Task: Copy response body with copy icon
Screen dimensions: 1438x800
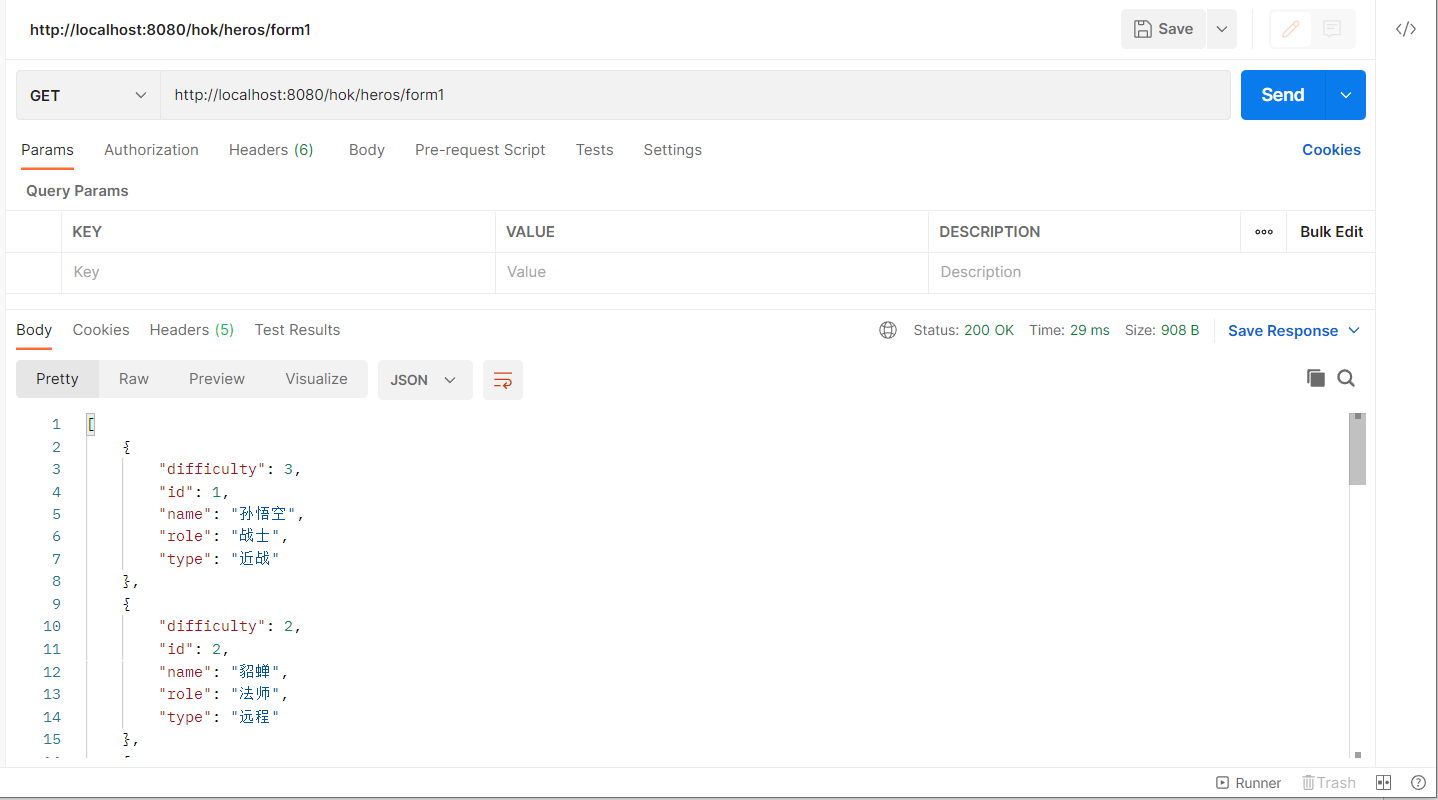Action: 1316,378
